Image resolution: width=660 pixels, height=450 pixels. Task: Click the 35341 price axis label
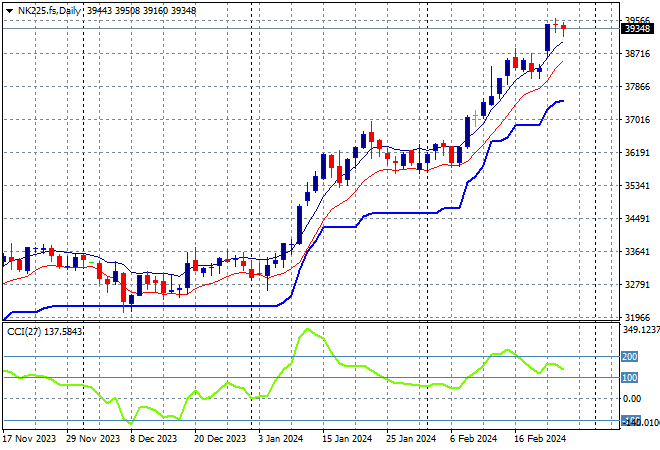pos(637,186)
